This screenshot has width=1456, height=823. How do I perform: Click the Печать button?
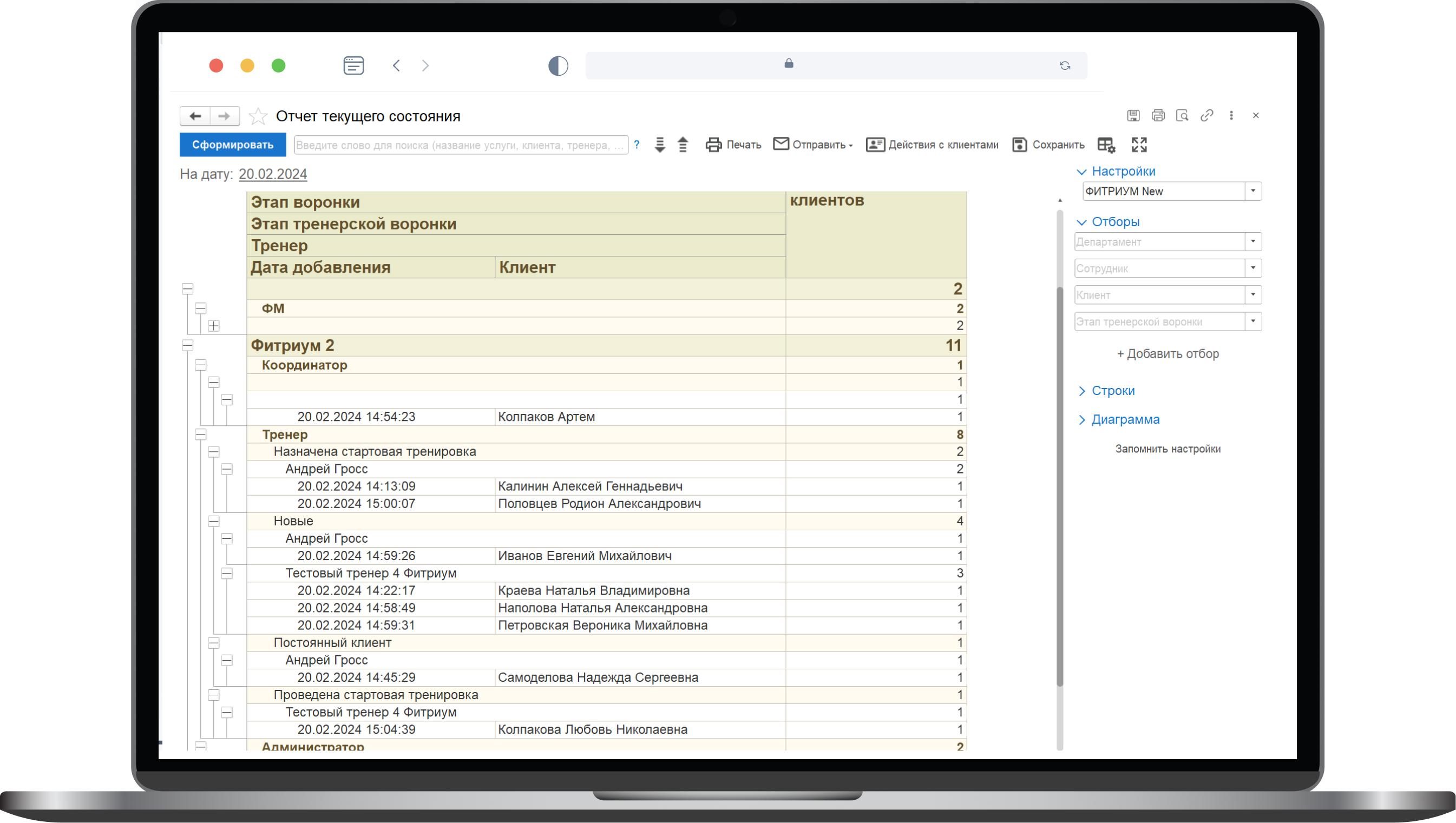(733, 144)
